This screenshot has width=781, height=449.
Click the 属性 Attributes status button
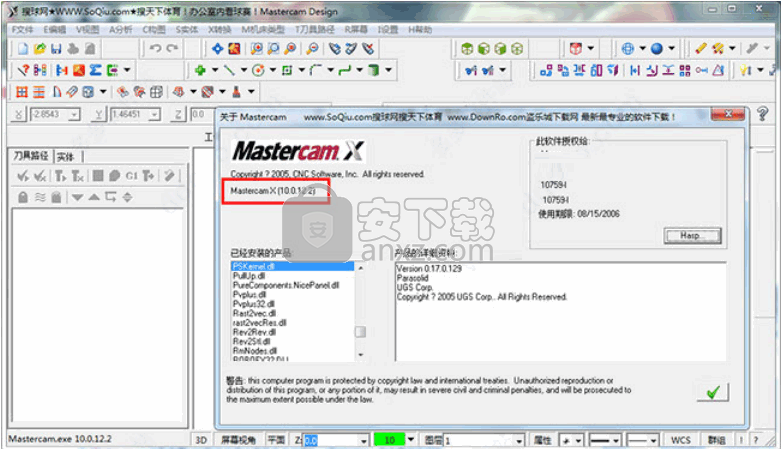[542, 440]
